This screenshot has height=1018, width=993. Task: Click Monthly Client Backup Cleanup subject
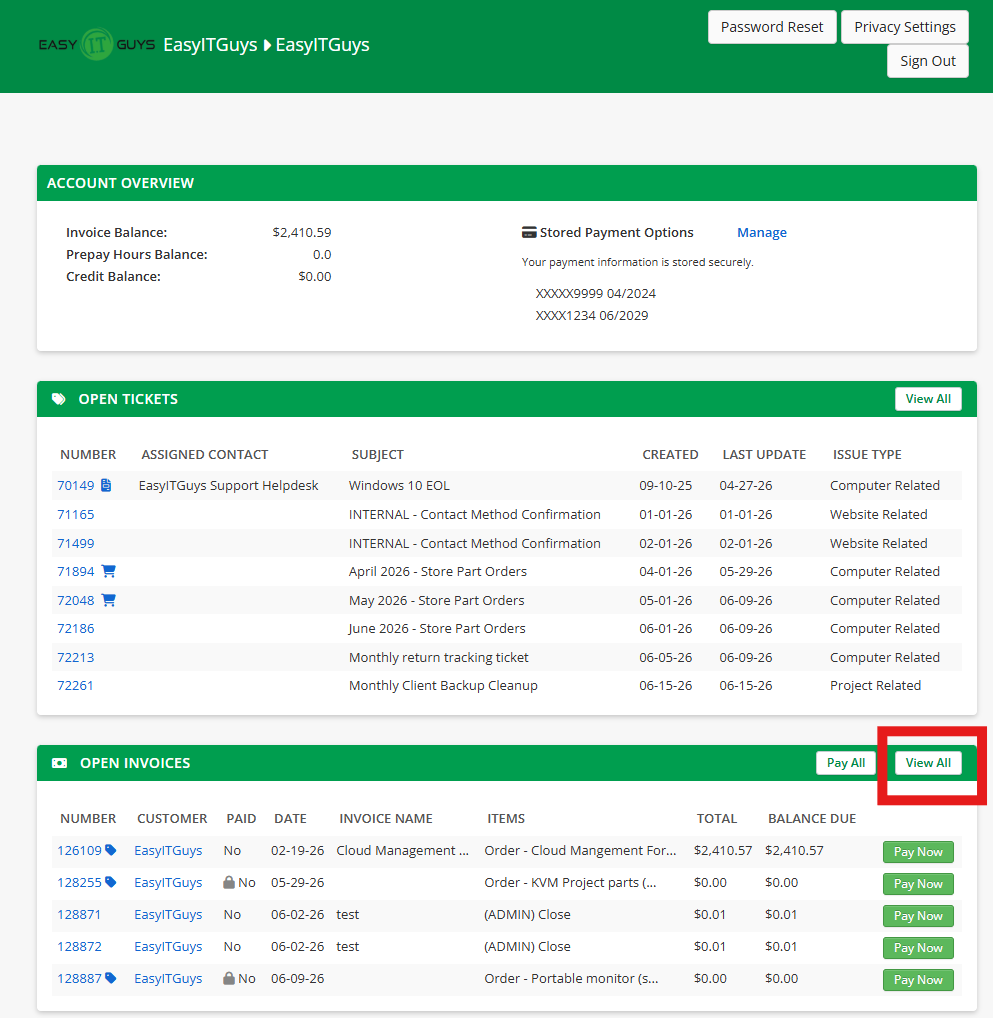(443, 686)
